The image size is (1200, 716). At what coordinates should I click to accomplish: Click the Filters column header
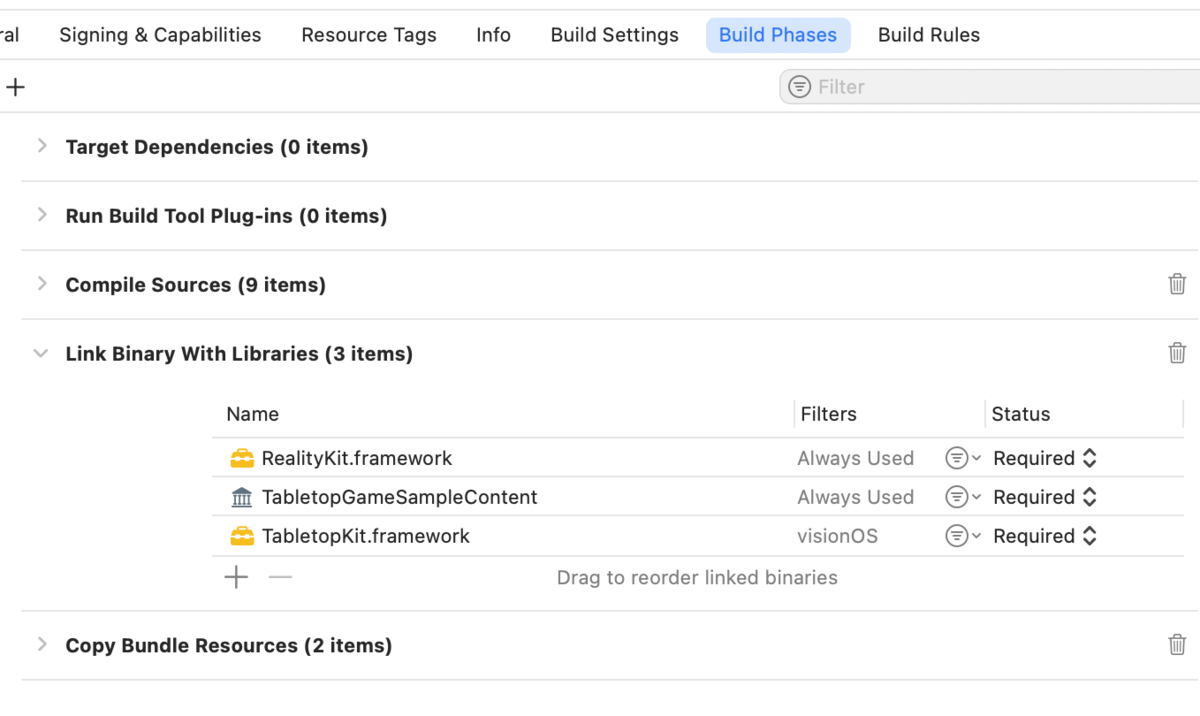[x=829, y=414]
